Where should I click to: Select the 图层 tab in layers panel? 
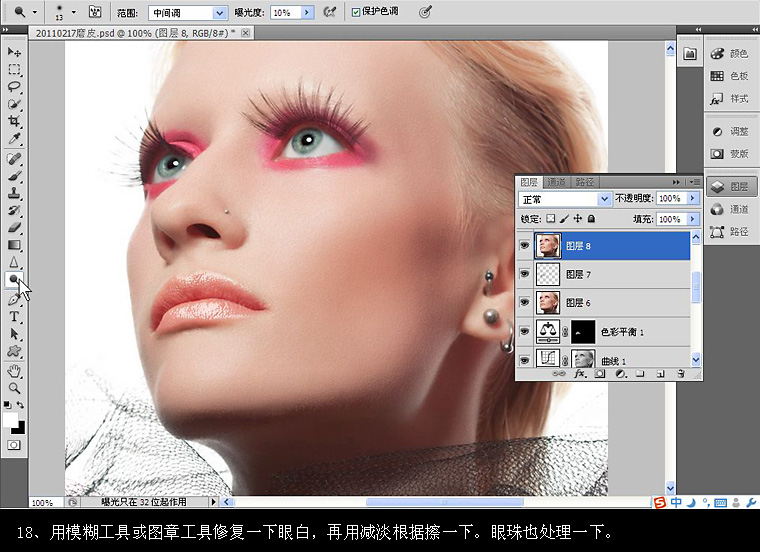(x=529, y=182)
